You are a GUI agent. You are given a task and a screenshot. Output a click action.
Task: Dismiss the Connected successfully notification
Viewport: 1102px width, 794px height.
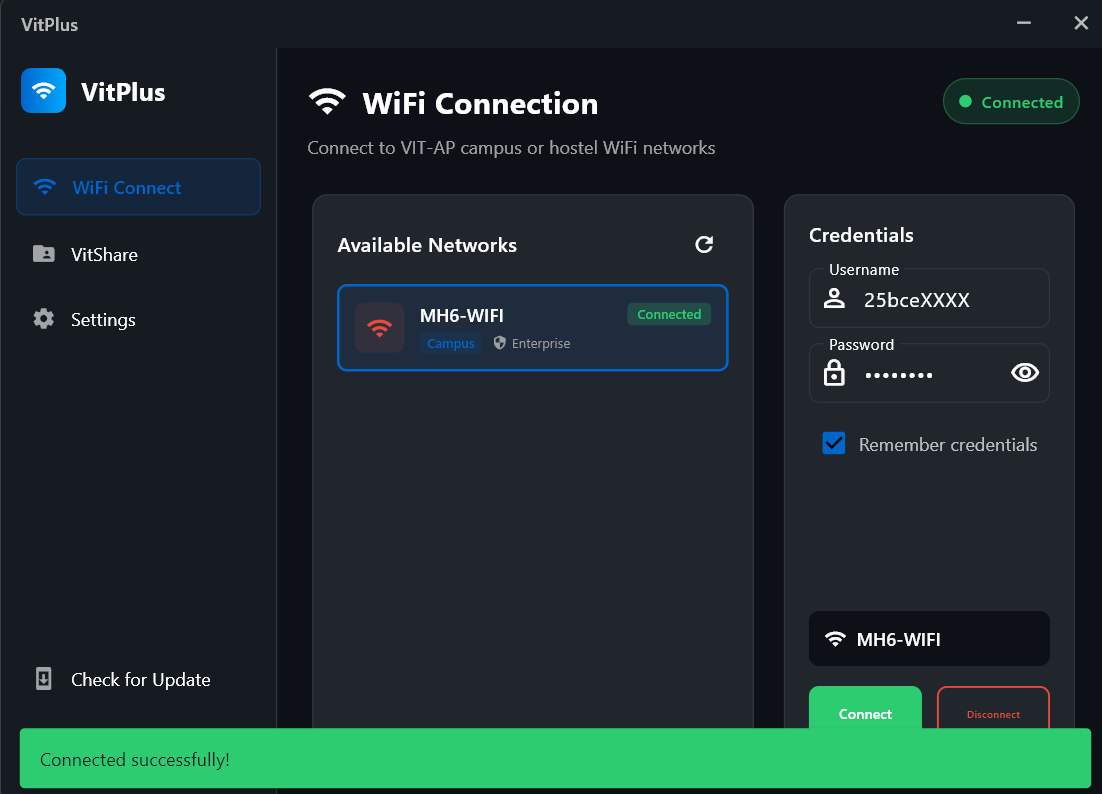pyautogui.click(x=555, y=758)
